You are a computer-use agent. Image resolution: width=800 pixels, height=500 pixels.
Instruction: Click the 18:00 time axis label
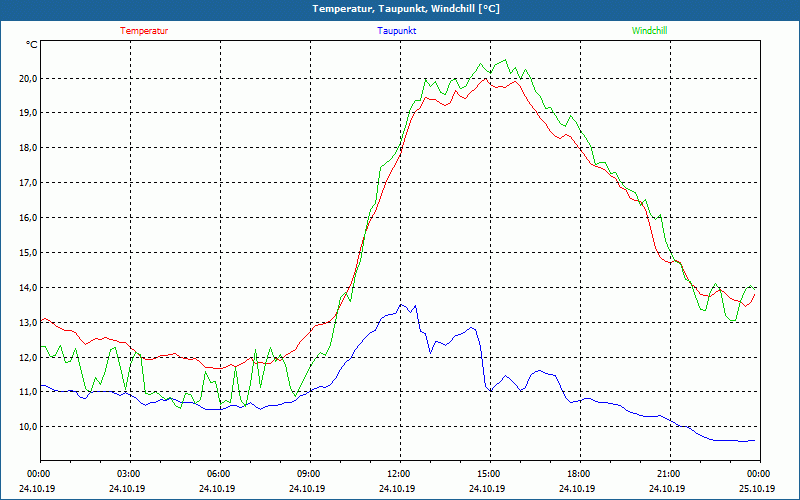pyautogui.click(x=580, y=474)
